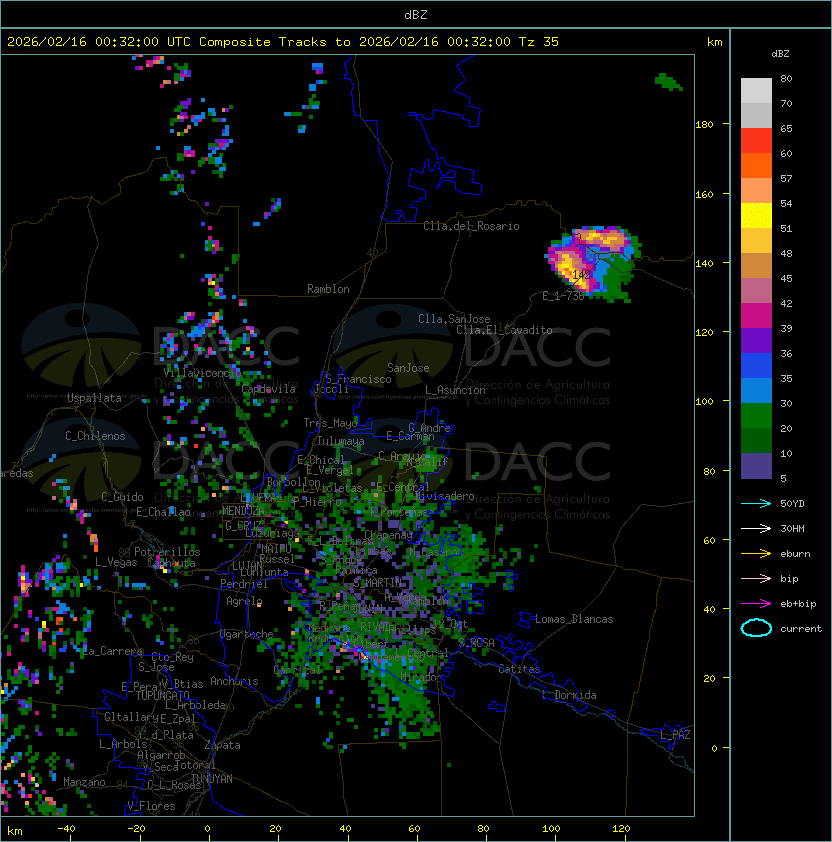Click the 'C_Guido' place label
The height and width of the screenshot is (842, 832).
[122, 497]
